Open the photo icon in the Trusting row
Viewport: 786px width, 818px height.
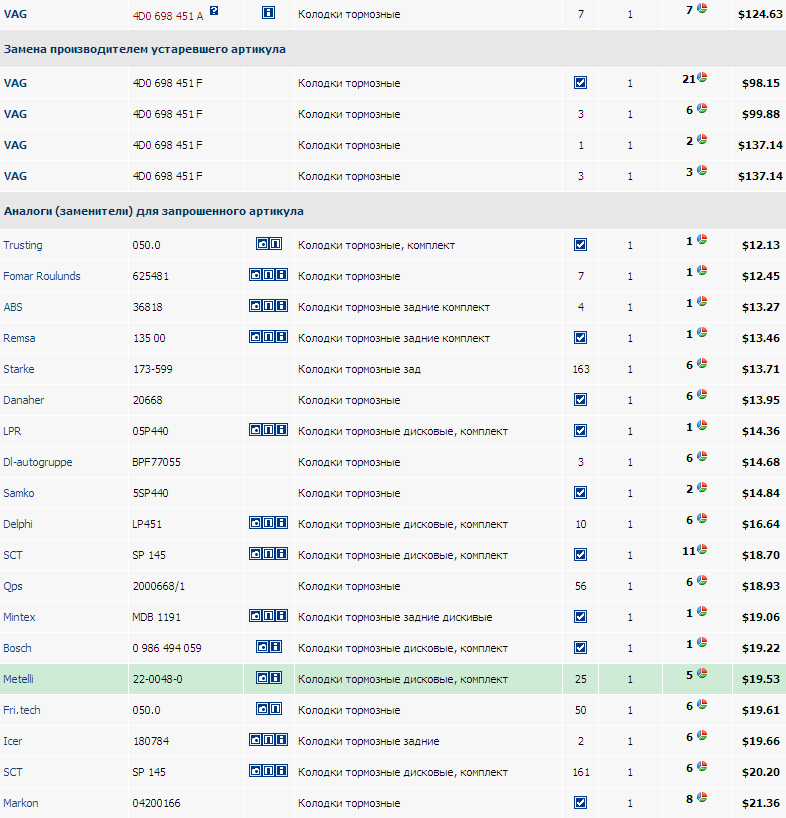[262, 244]
